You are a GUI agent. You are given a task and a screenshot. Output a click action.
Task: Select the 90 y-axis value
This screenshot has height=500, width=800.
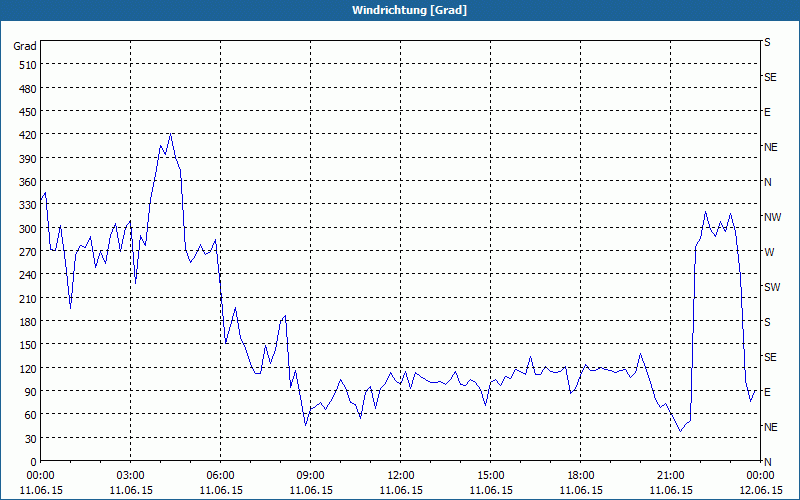[x=31, y=392]
